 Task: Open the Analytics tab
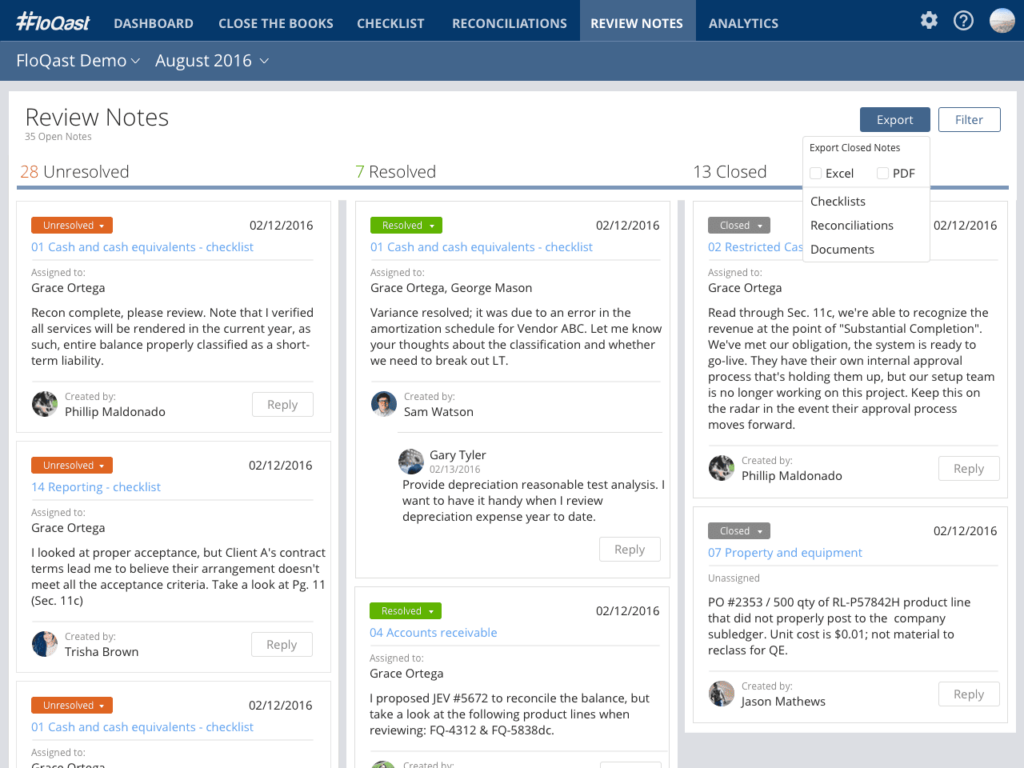click(x=743, y=24)
